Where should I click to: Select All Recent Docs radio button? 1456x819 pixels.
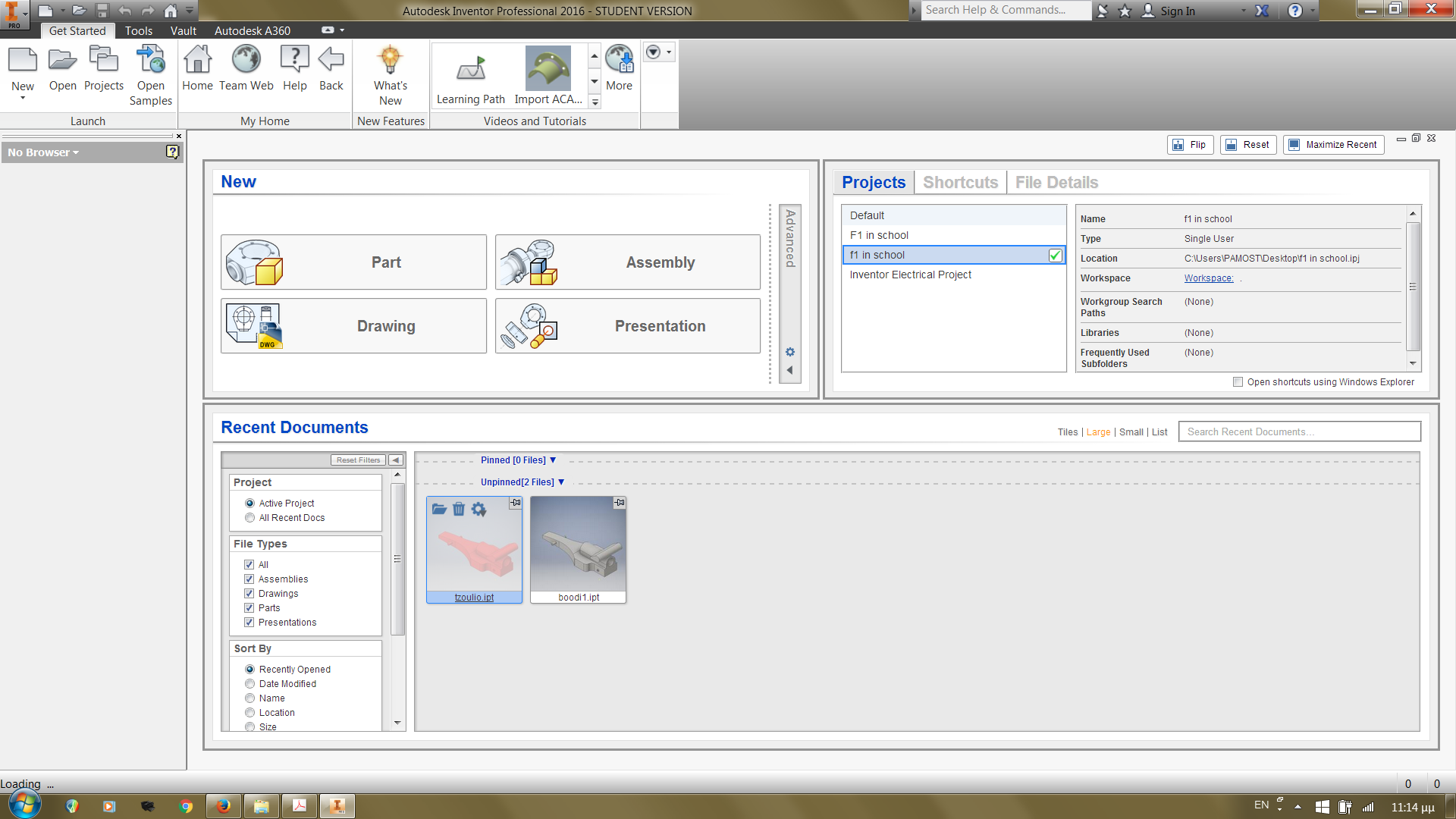point(249,518)
